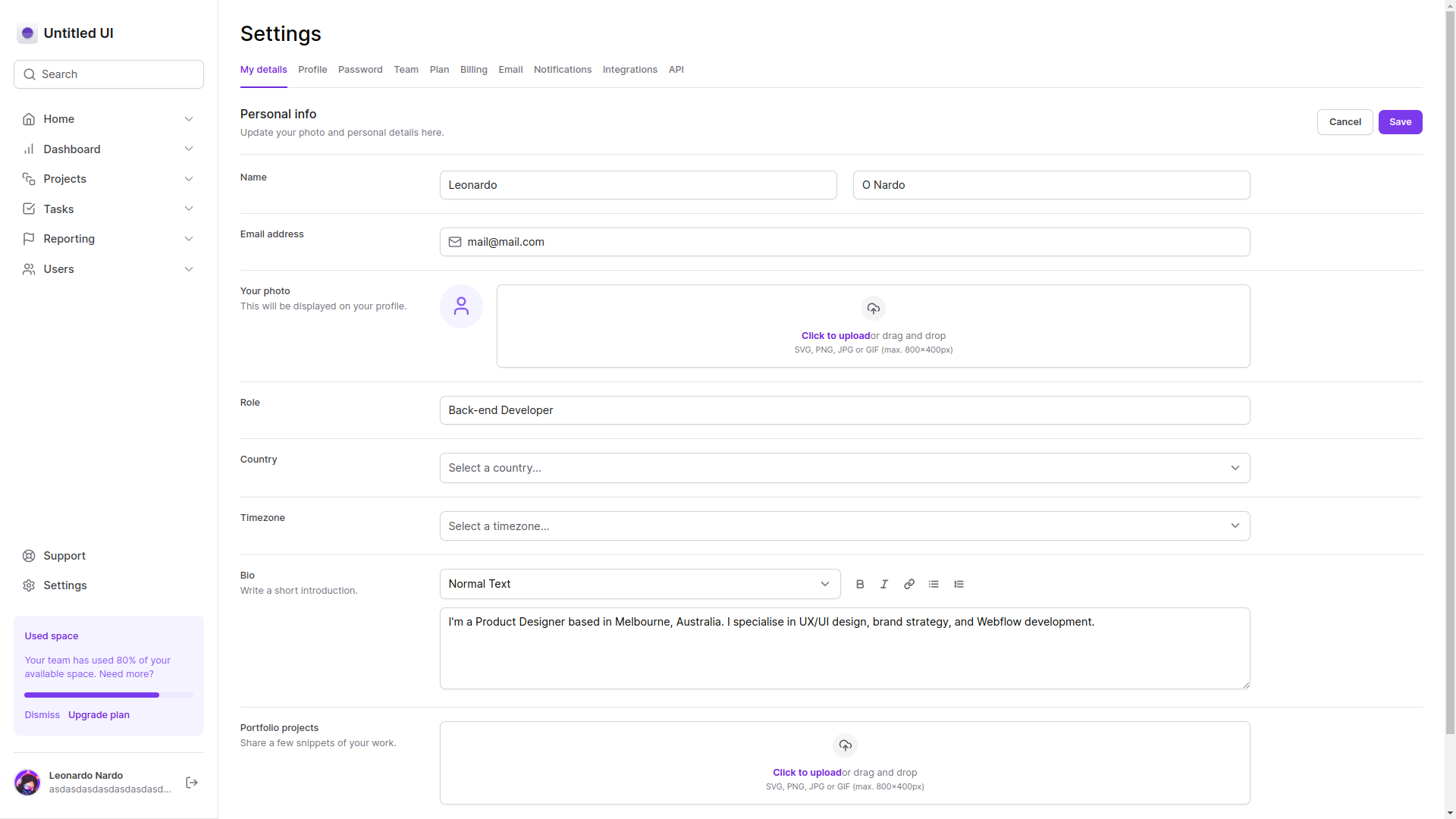Toggle italic formatting in bio editor
The image size is (1456, 819).
click(x=884, y=584)
